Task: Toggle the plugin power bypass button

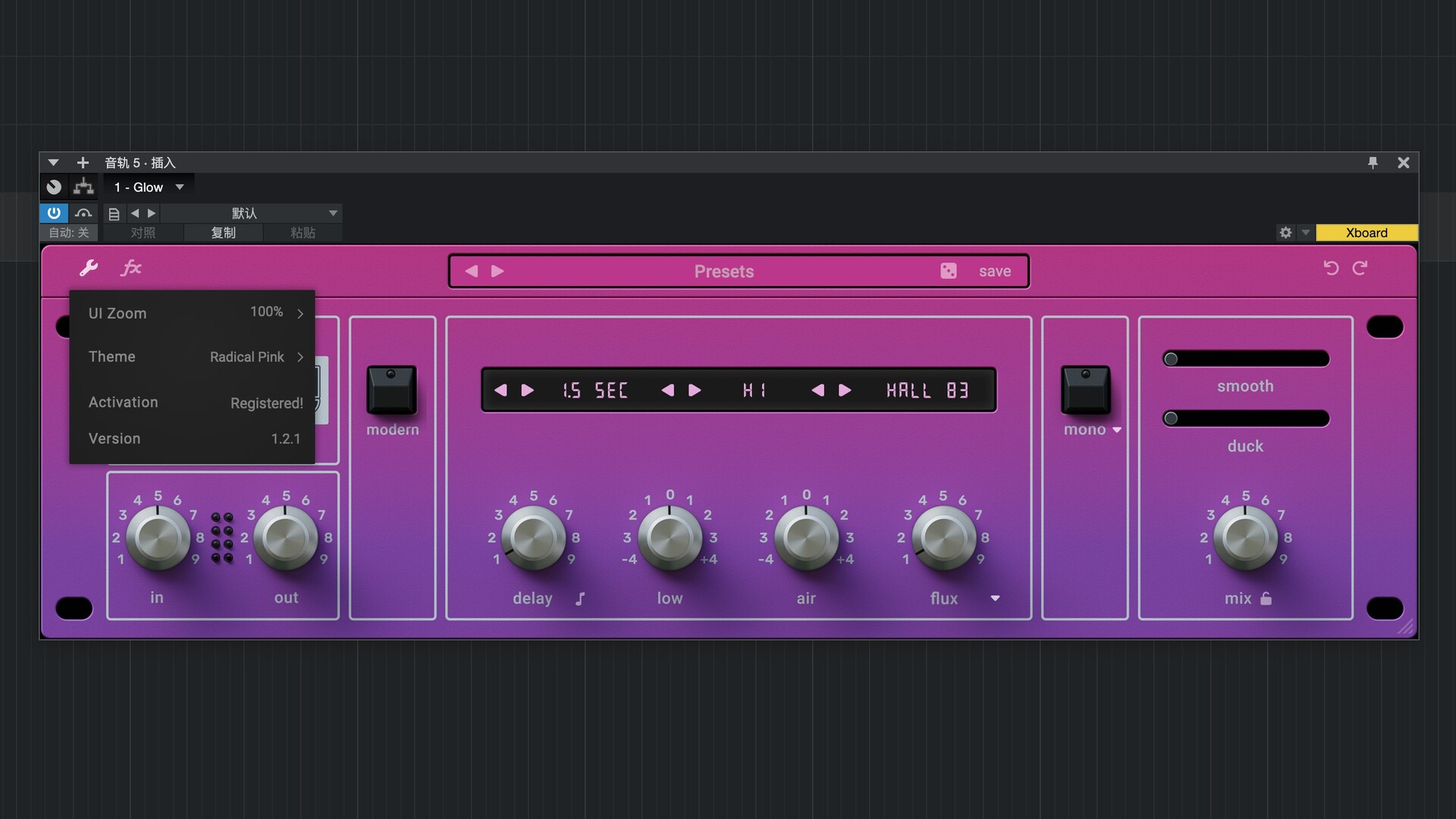Action: pos(54,213)
